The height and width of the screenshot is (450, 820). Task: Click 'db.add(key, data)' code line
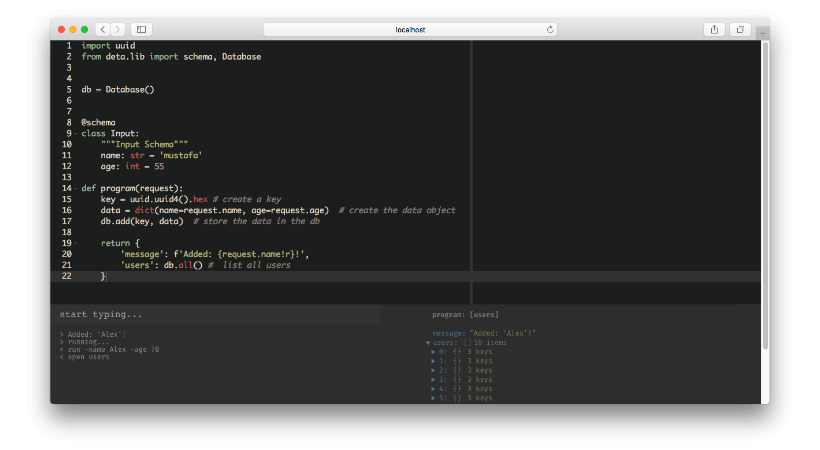(142, 221)
